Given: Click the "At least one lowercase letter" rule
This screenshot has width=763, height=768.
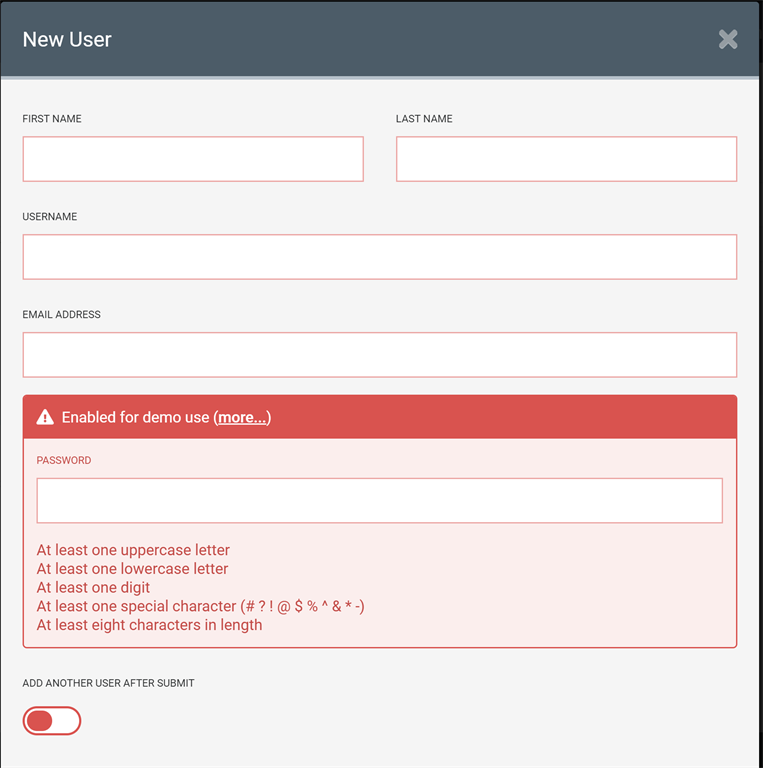Looking at the screenshot, I should tap(132, 569).
